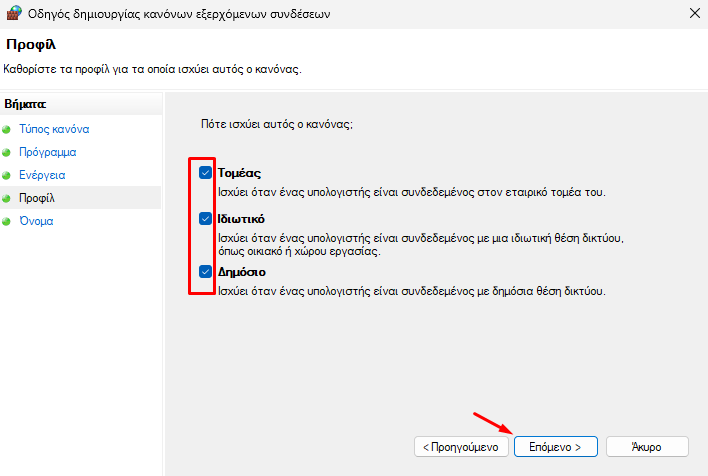Close the outbound rule wizard window
Image resolution: width=708 pixels, height=476 pixels.
coord(695,13)
